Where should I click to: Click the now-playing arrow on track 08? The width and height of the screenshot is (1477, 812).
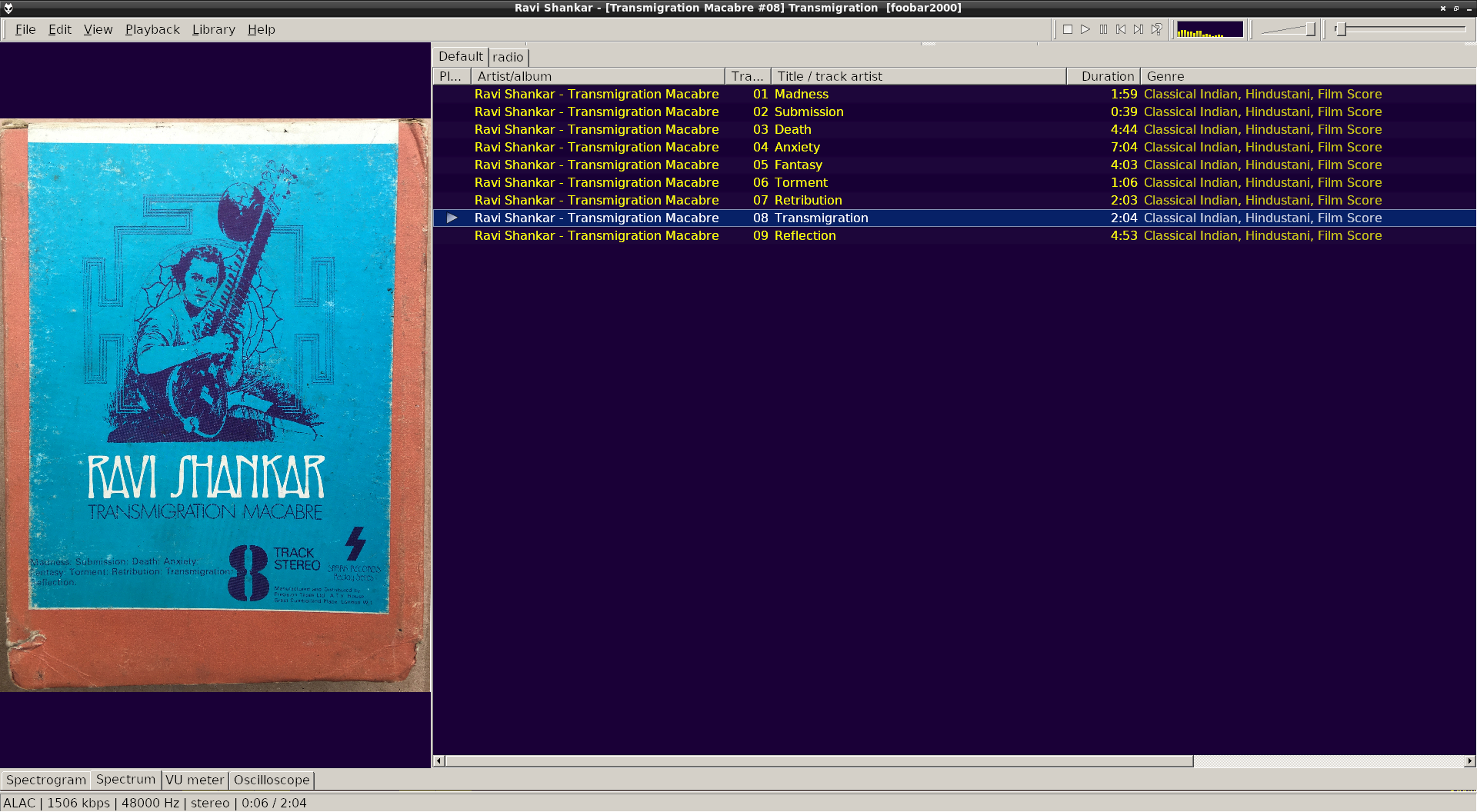(x=452, y=218)
